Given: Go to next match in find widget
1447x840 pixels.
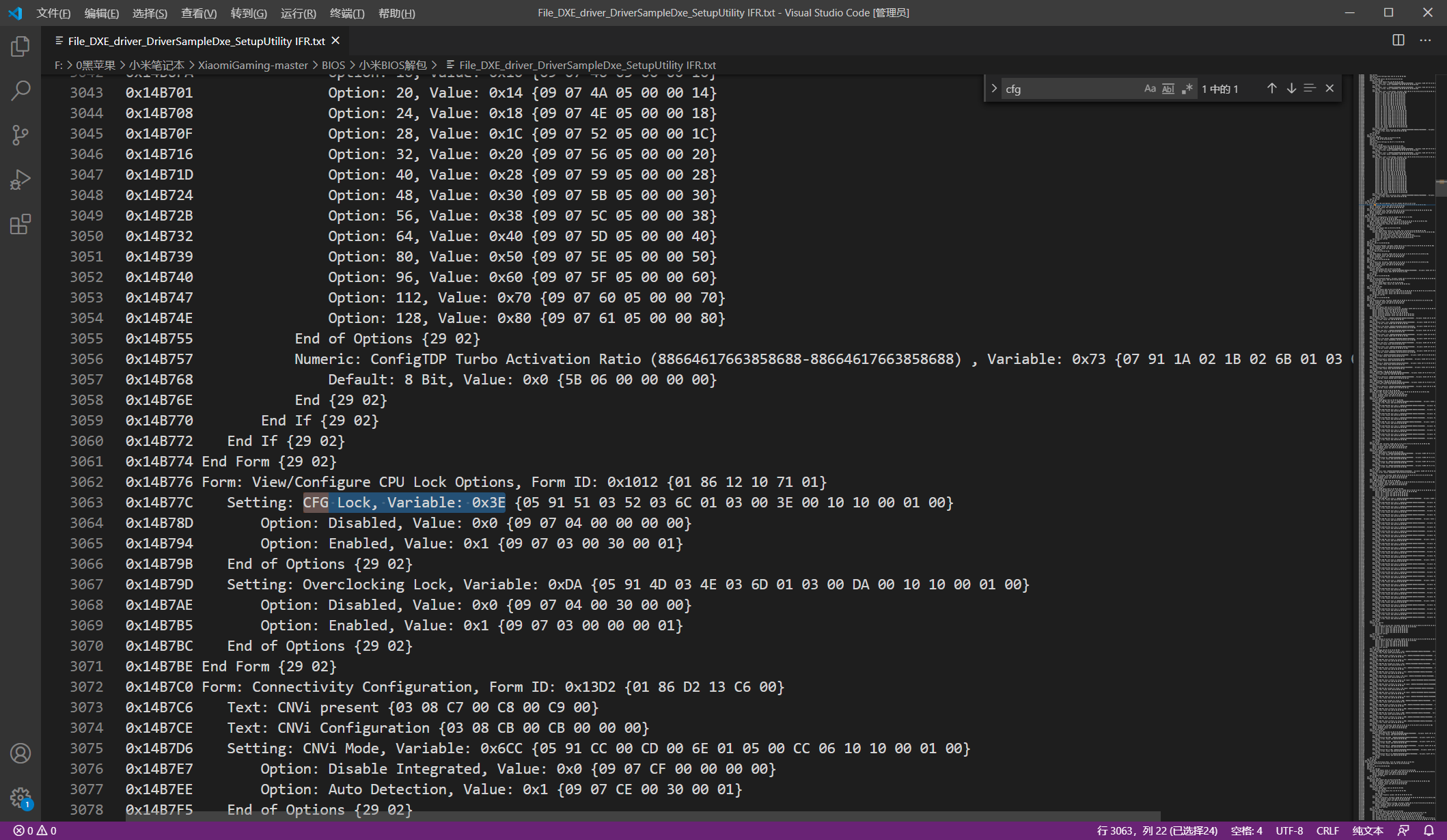Looking at the screenshot, I should point(1291,88).
